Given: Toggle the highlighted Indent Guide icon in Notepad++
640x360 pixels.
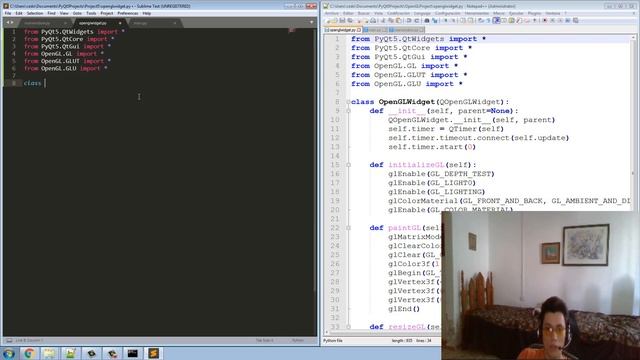Looking at the screenshot, I should 496,20.
